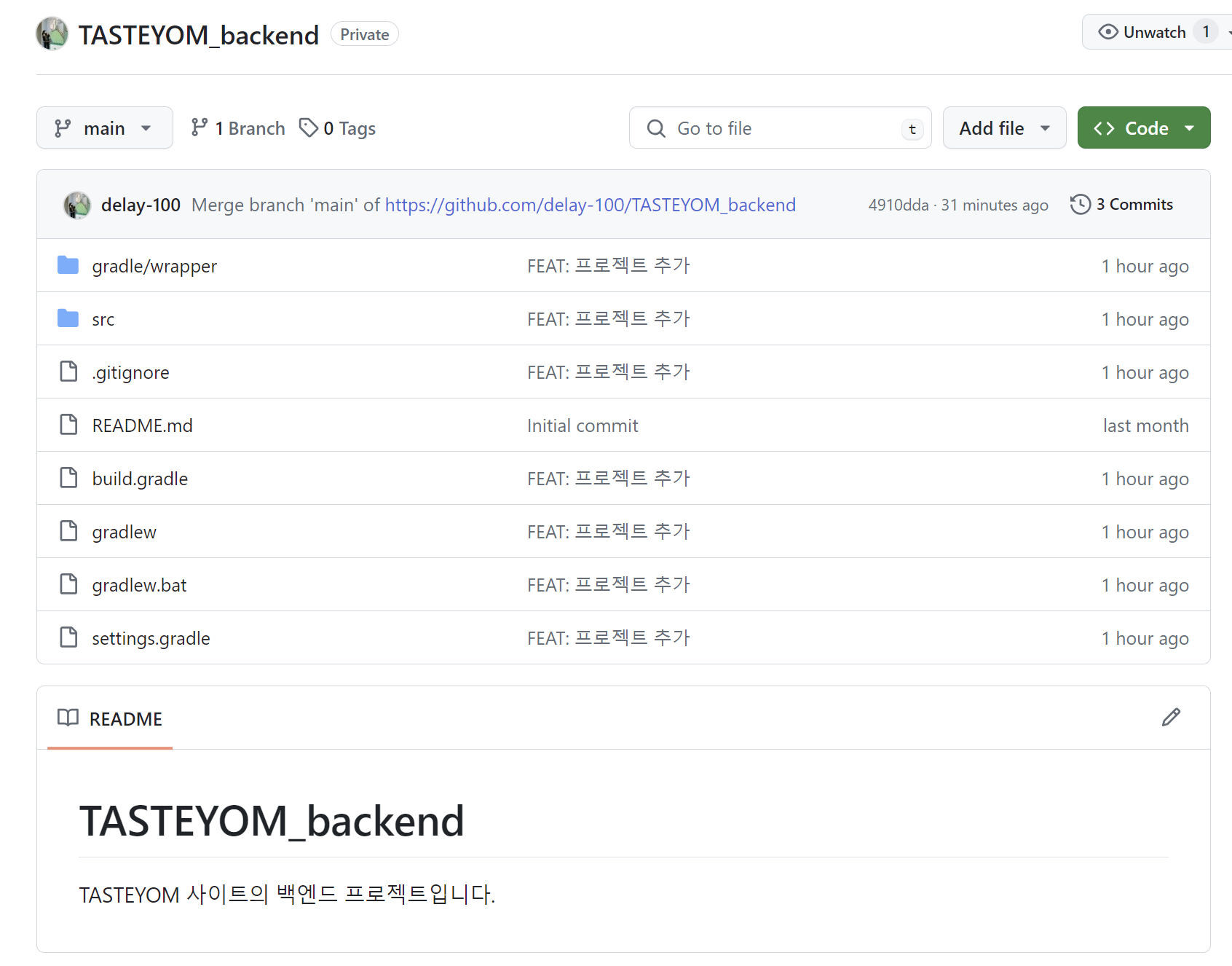Click the search magnifier in Go to file

click(656, 128)
